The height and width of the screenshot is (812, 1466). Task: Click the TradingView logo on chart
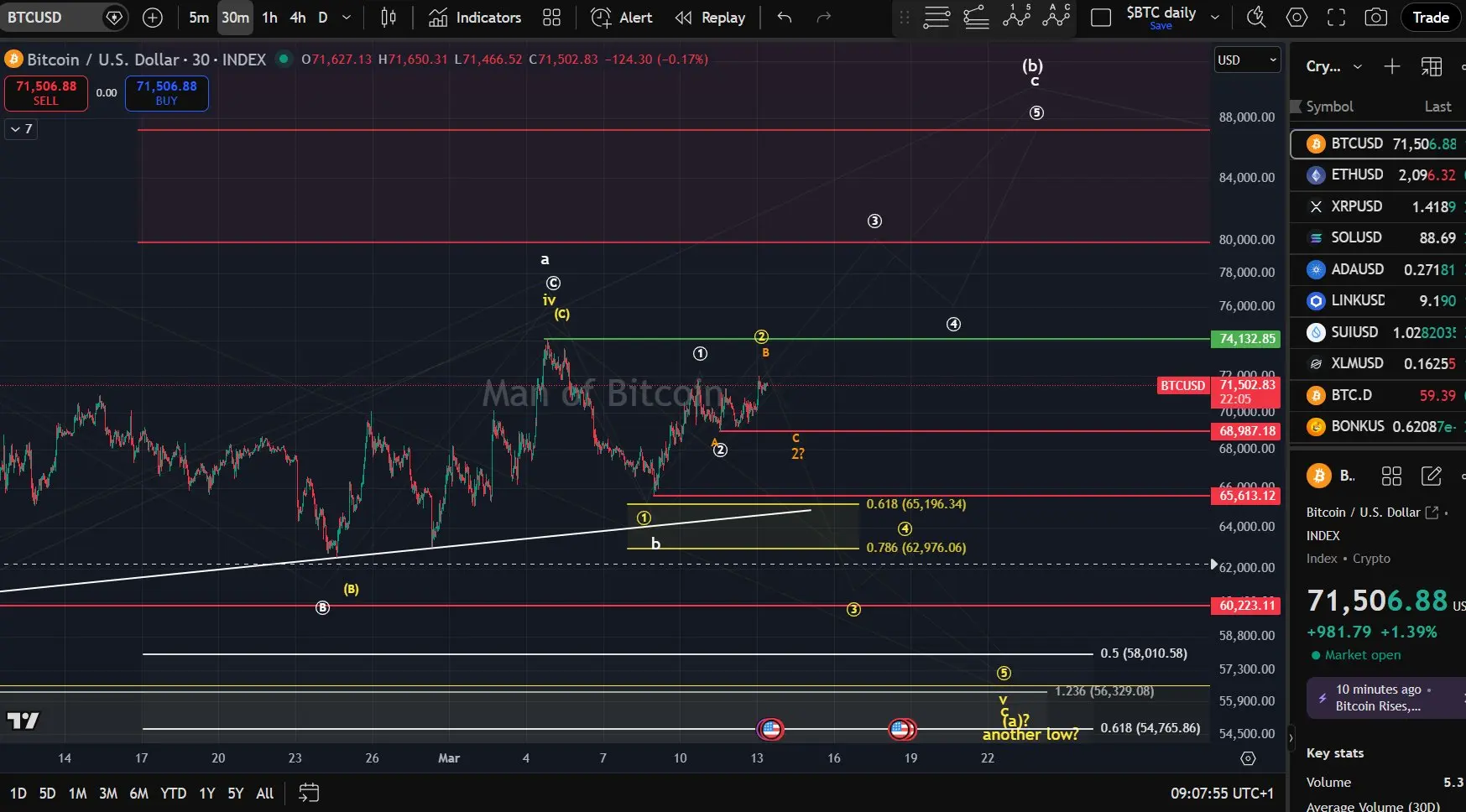click(x=23, y=721)
